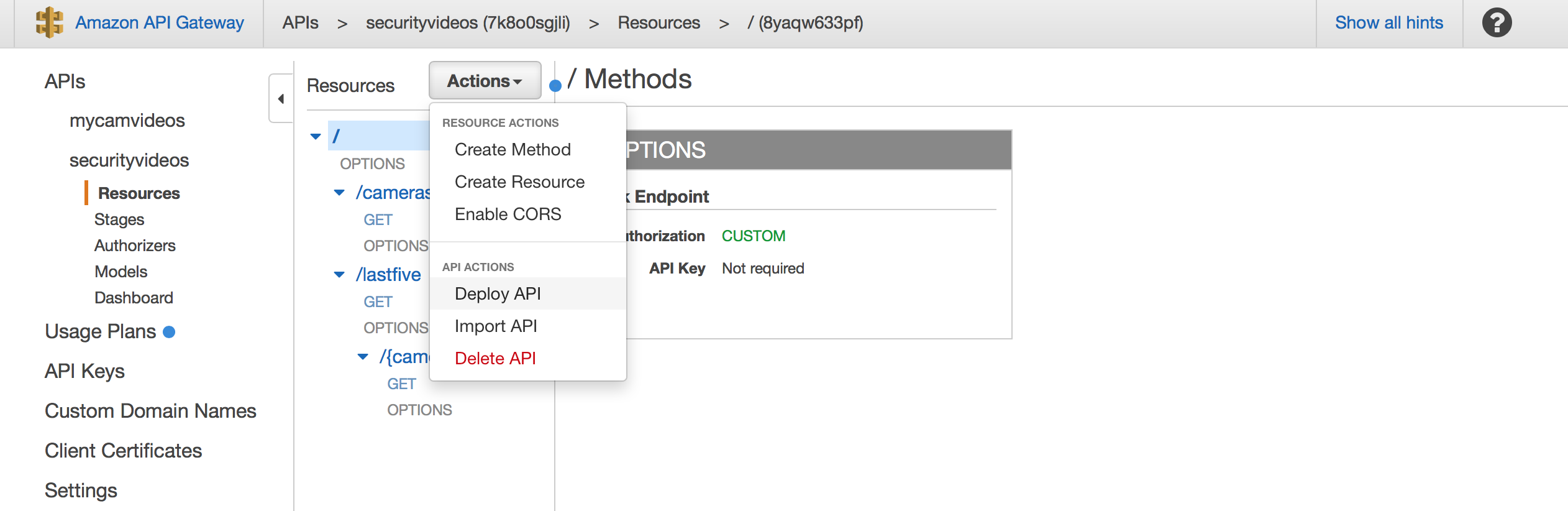This screenshot has height=511, width=1568.
Task: Open Models in the sidebar
Action: [121, 272]
